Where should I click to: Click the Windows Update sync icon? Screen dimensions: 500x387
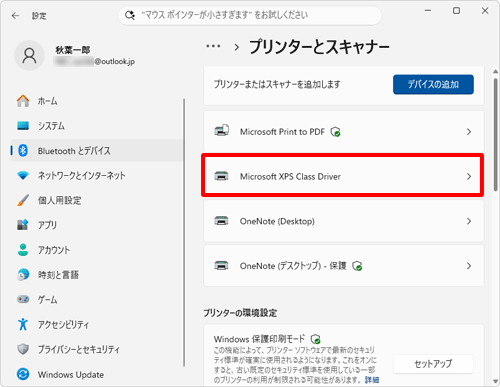coord(23,374)
